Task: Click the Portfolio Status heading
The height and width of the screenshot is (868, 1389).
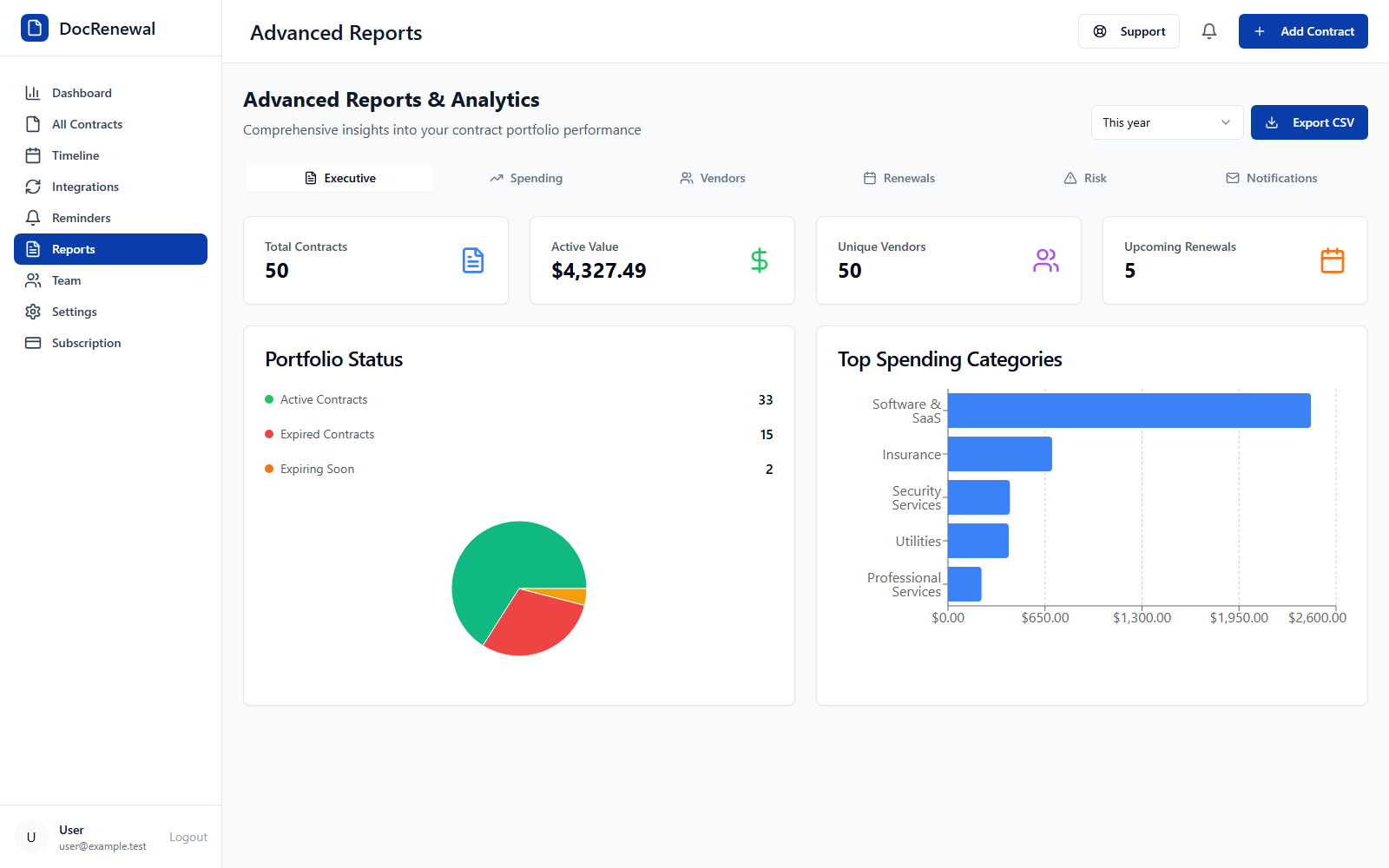Action: [x=334, y=359]
